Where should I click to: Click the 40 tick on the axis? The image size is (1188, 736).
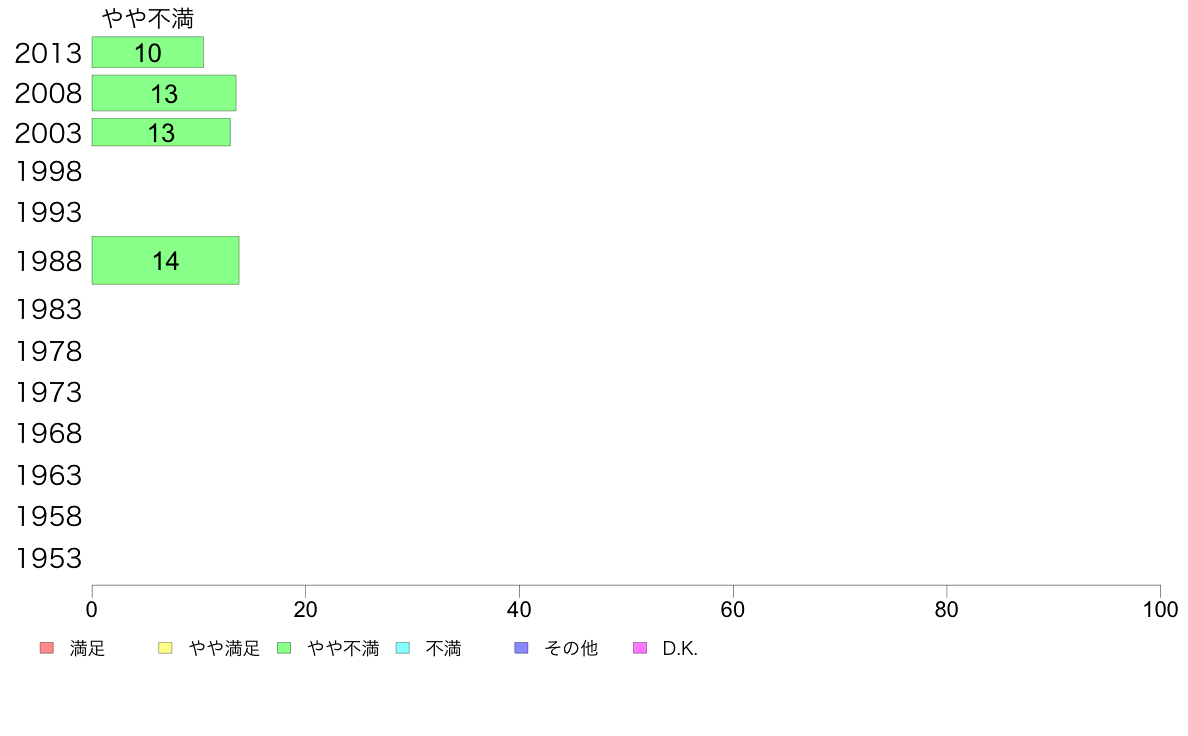pyautogui.click(x=519, y=609)
